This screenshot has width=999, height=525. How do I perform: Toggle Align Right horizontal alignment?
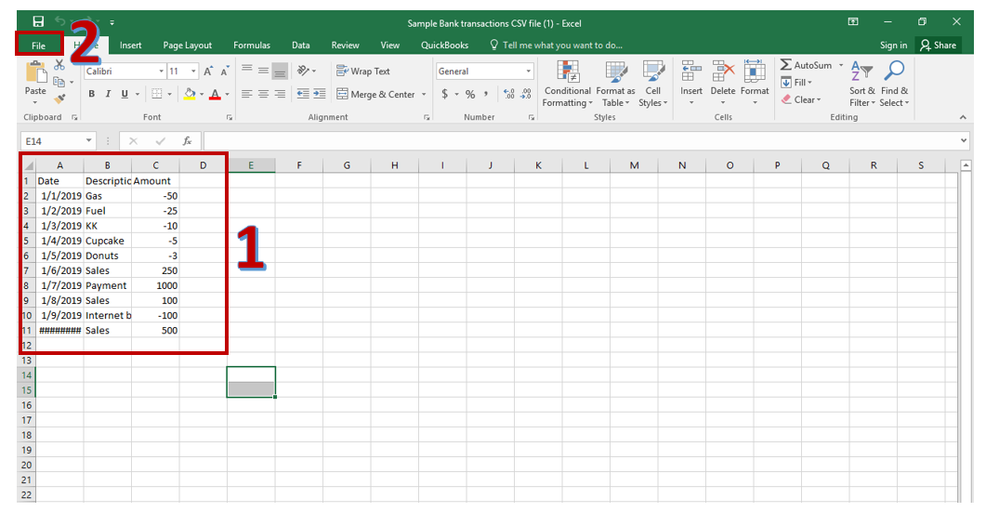(x=280, y=94)
